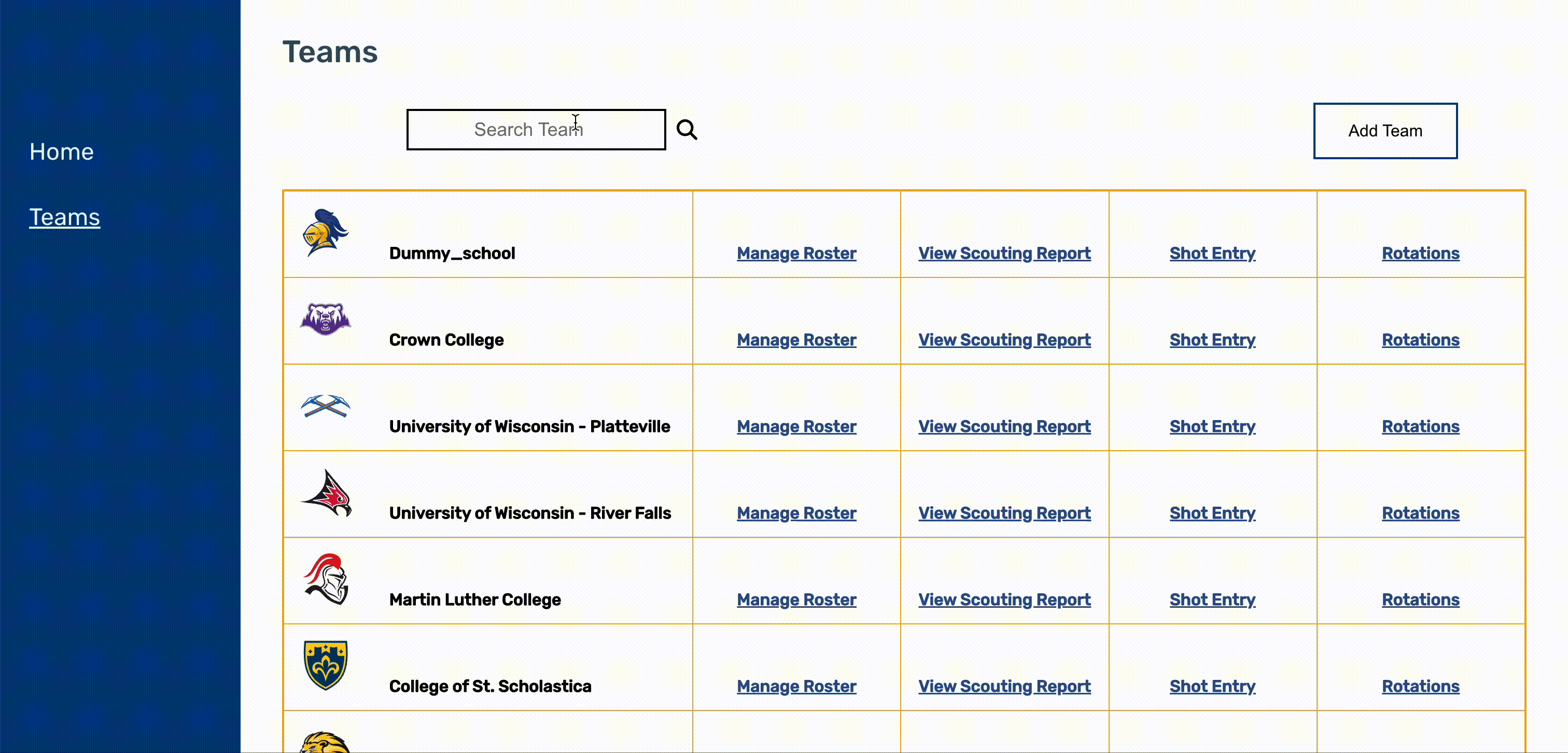The width and height of the screenshot is (1568, 753).
Task: View Scouting Report for College of St. Scholastica
Action: click(x=1004, y=686)
